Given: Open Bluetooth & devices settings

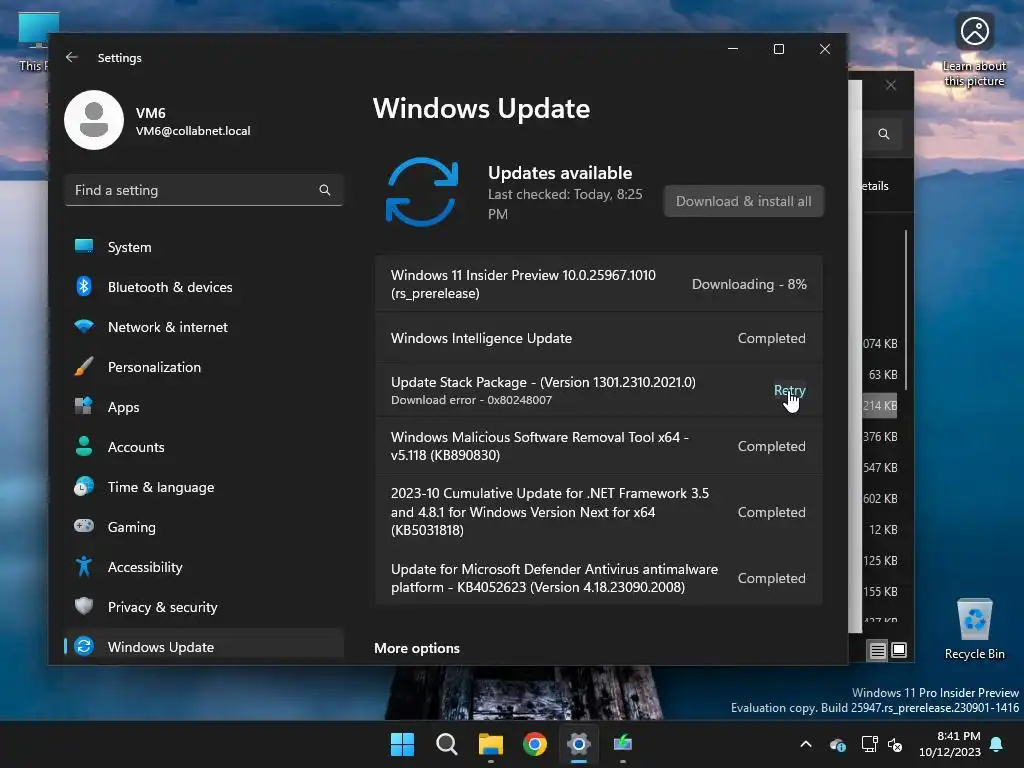Looking at the screenshot, I should click(204, 287).
